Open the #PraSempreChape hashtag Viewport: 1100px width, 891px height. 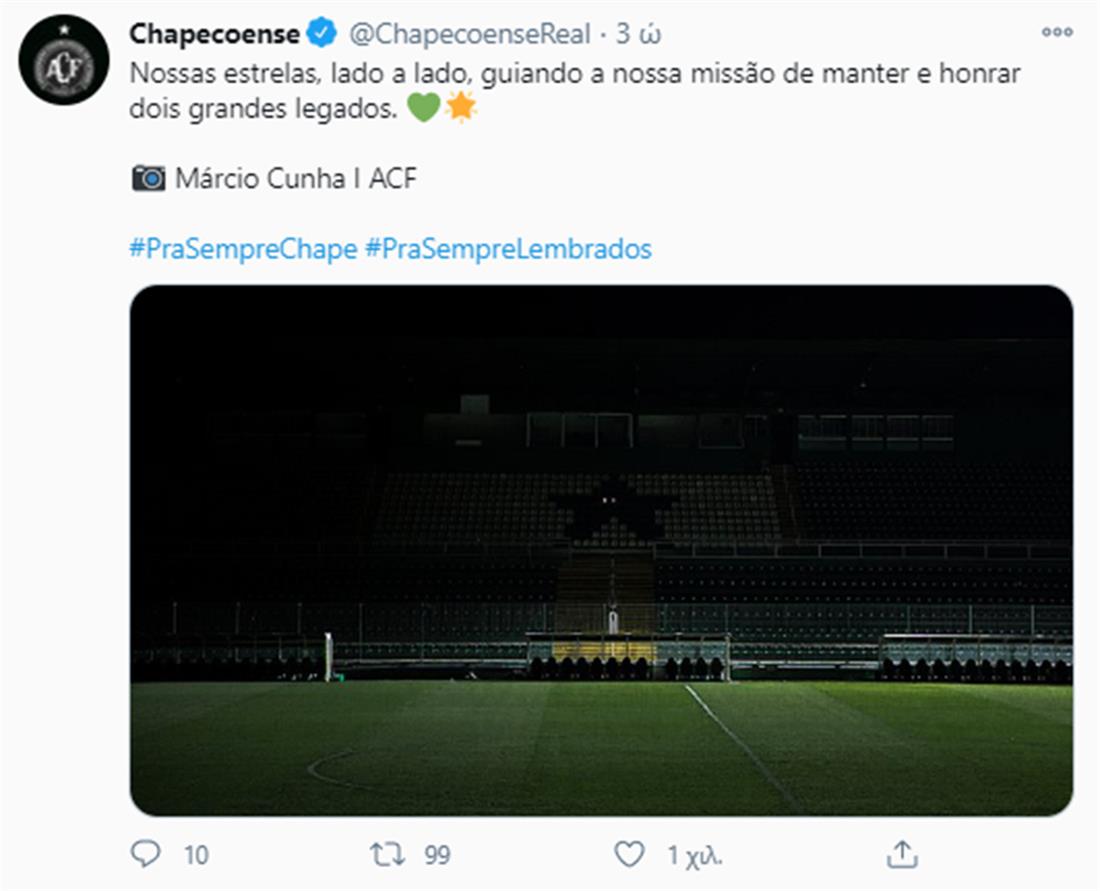click(x=243, y=248)
